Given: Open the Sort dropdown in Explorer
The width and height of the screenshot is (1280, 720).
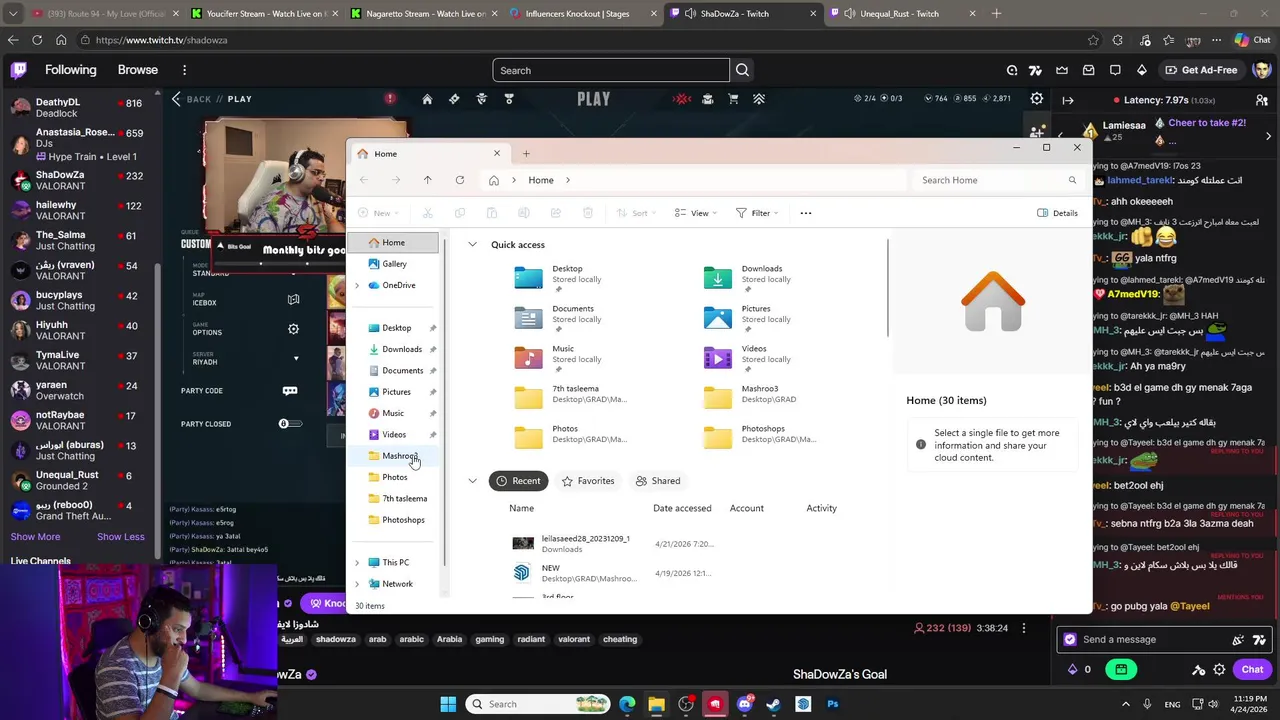Looking at the screenshot, I should point(636,213).
